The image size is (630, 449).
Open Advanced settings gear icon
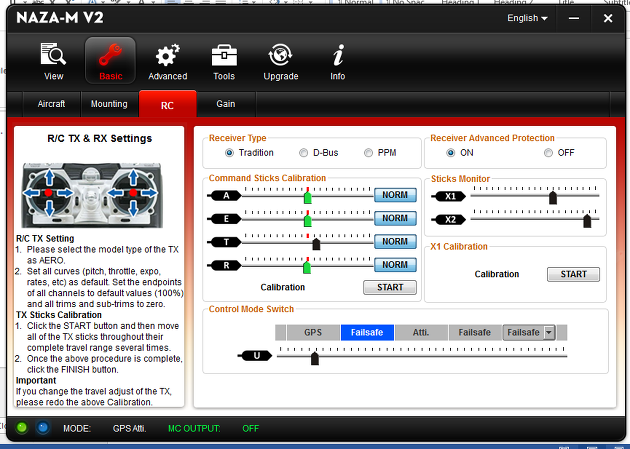[168, 61]
